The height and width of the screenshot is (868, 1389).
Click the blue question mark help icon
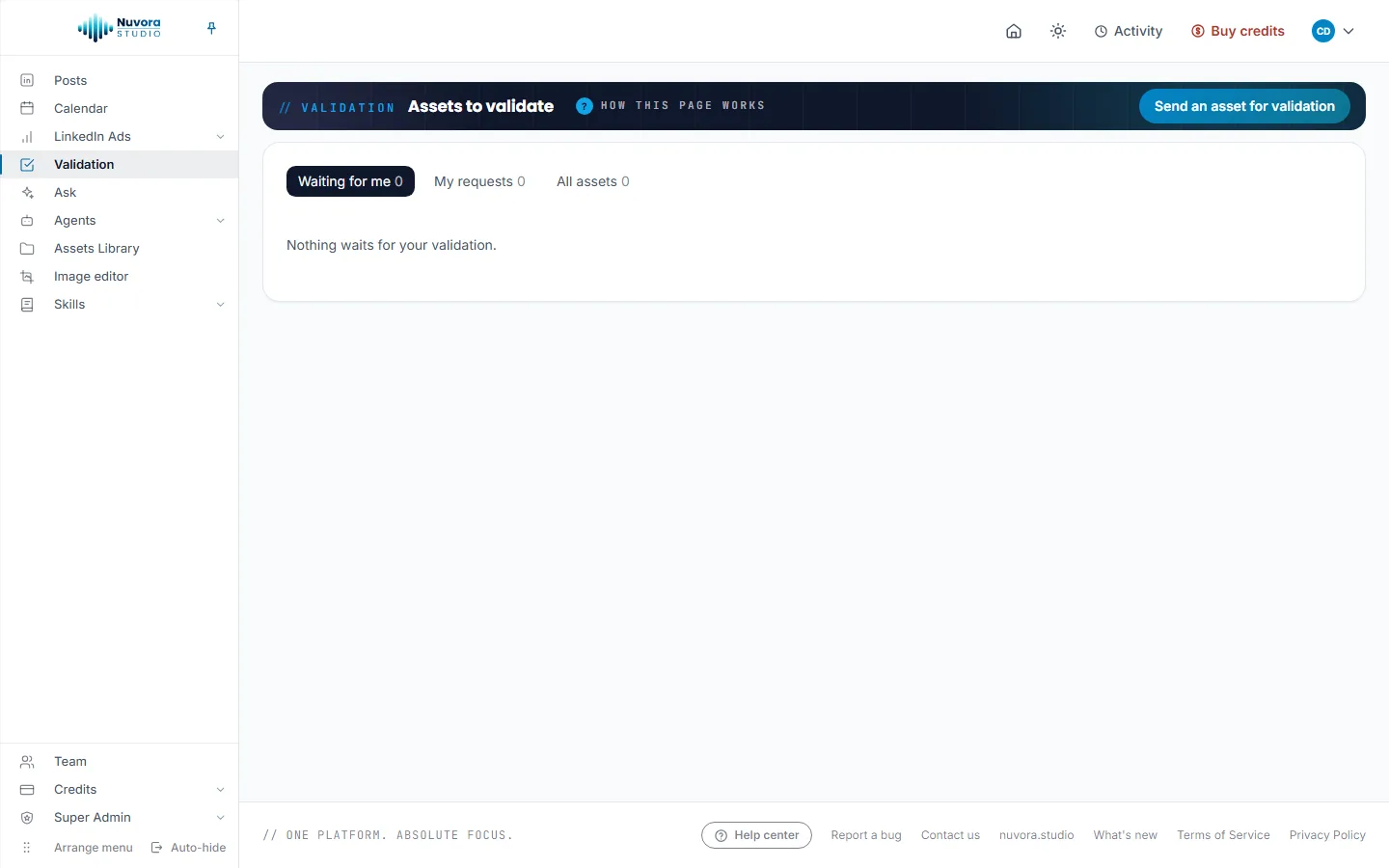585,106
